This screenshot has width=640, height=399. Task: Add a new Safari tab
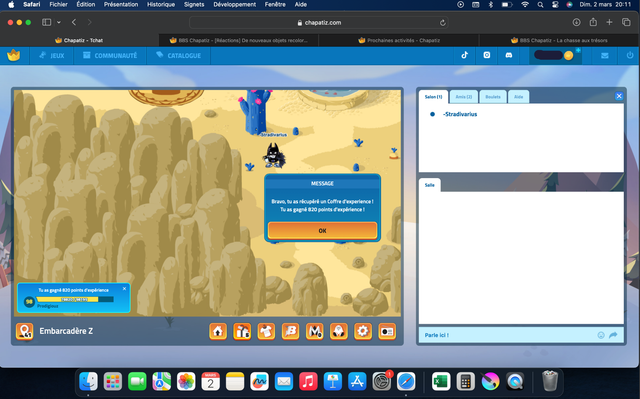click(x=609, y=22)
